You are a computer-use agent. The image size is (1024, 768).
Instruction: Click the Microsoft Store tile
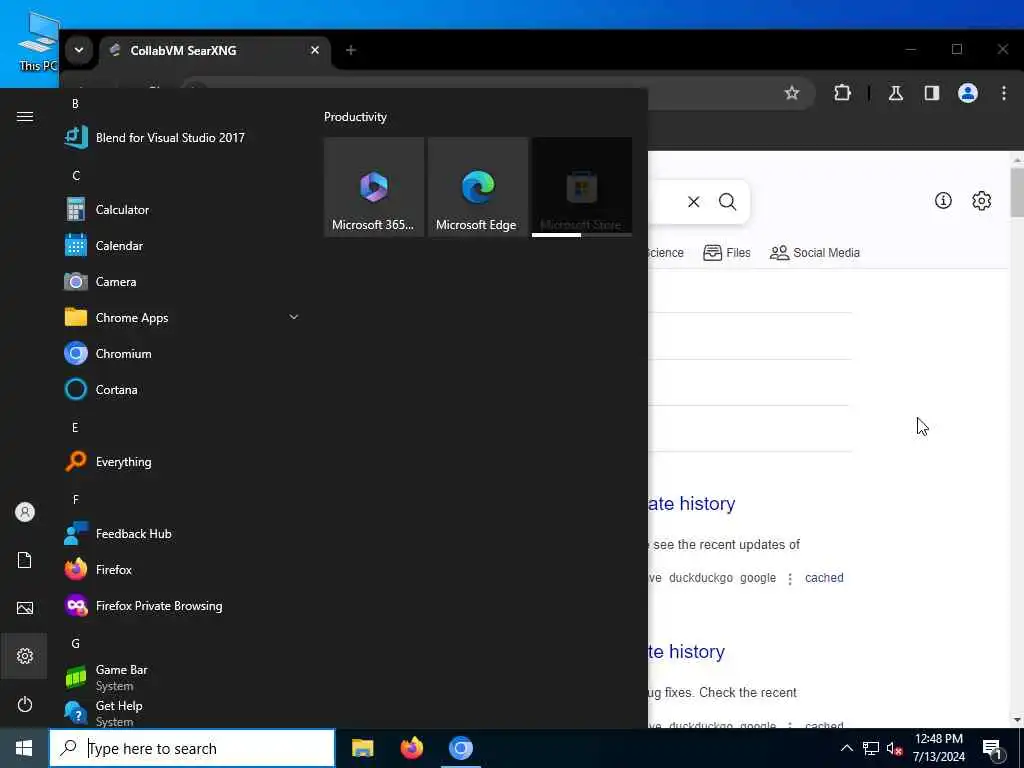(x=582, y=187)
